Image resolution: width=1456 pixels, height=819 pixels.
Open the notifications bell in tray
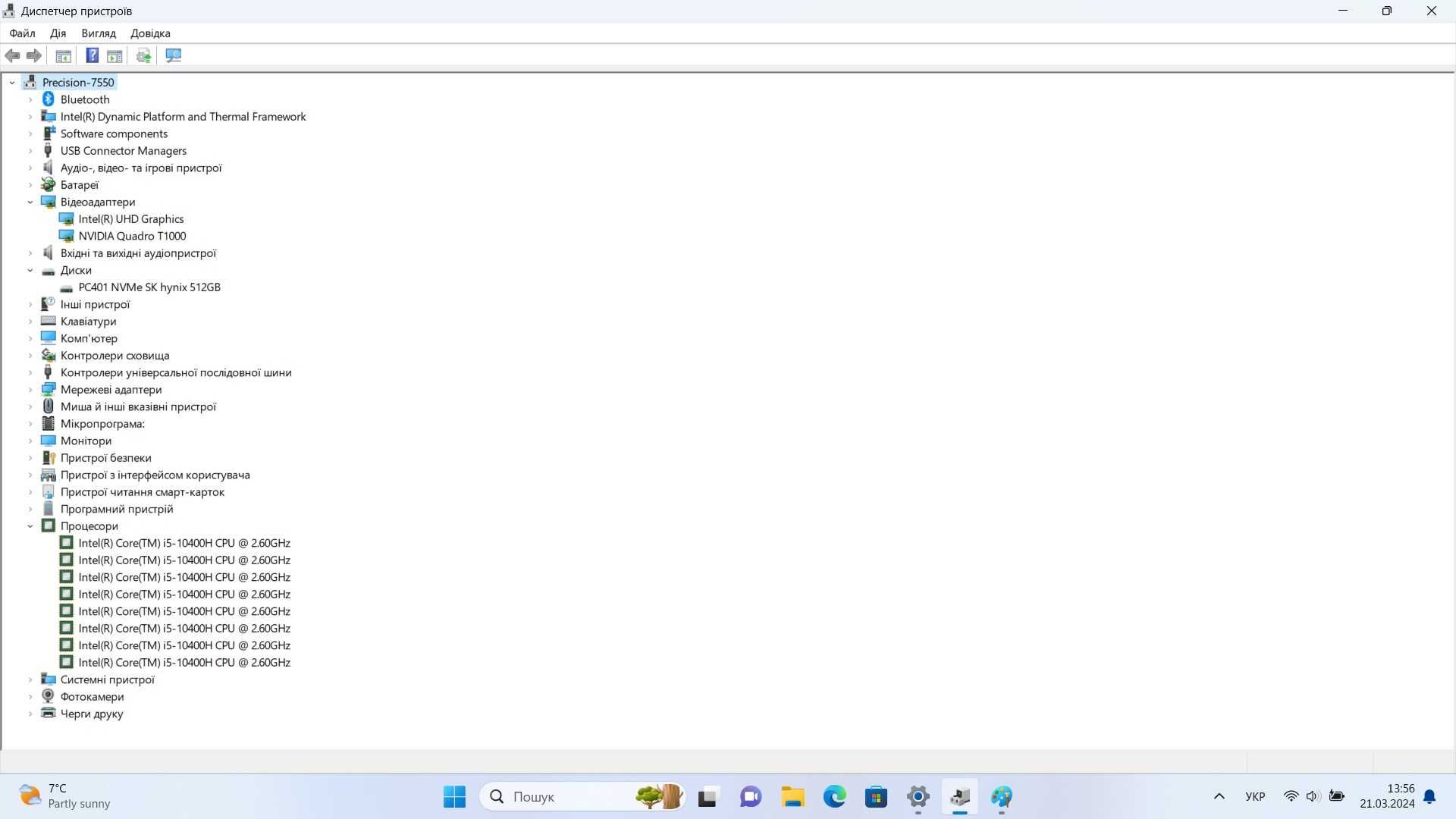[x=1429, y=796]
